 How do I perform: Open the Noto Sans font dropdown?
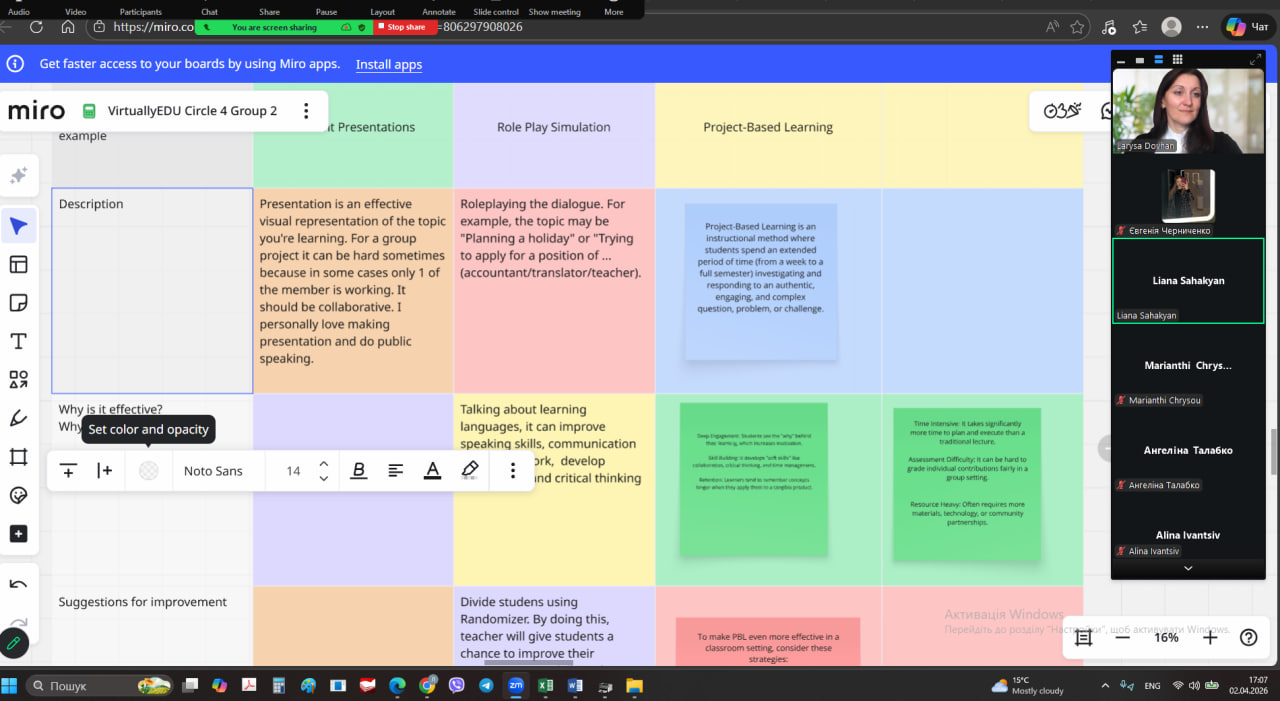coord(213,471)
